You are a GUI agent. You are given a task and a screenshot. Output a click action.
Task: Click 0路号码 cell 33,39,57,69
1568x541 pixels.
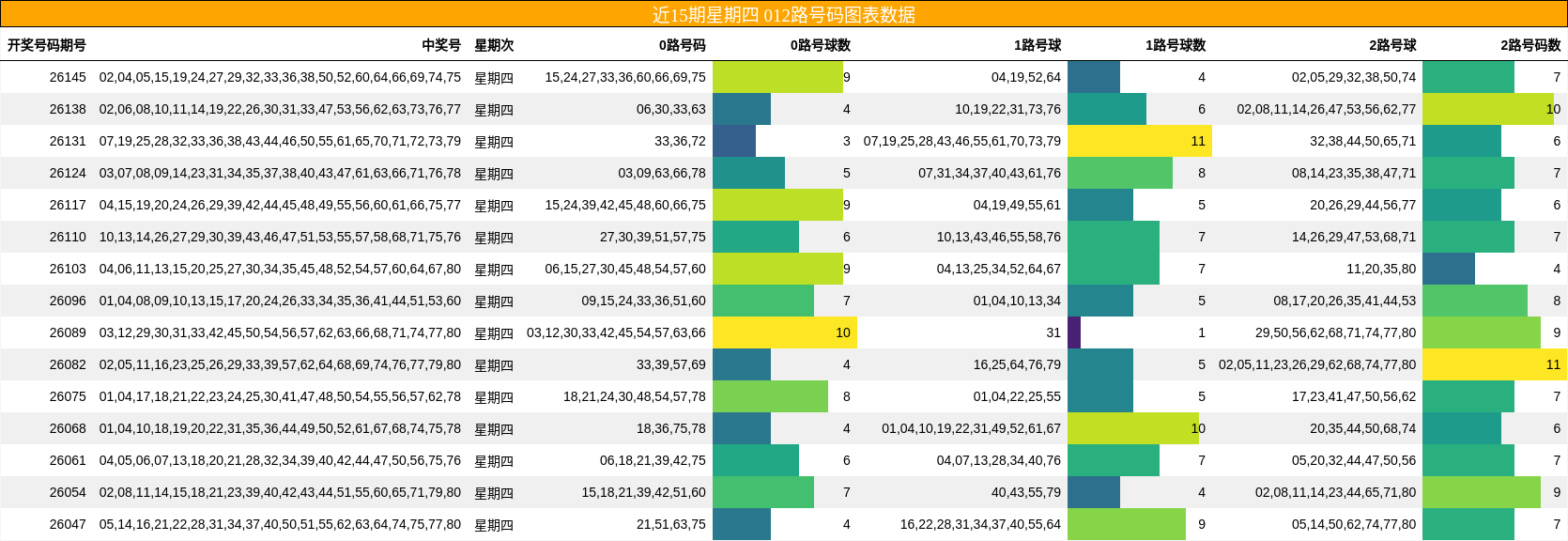tap(671, 364)
